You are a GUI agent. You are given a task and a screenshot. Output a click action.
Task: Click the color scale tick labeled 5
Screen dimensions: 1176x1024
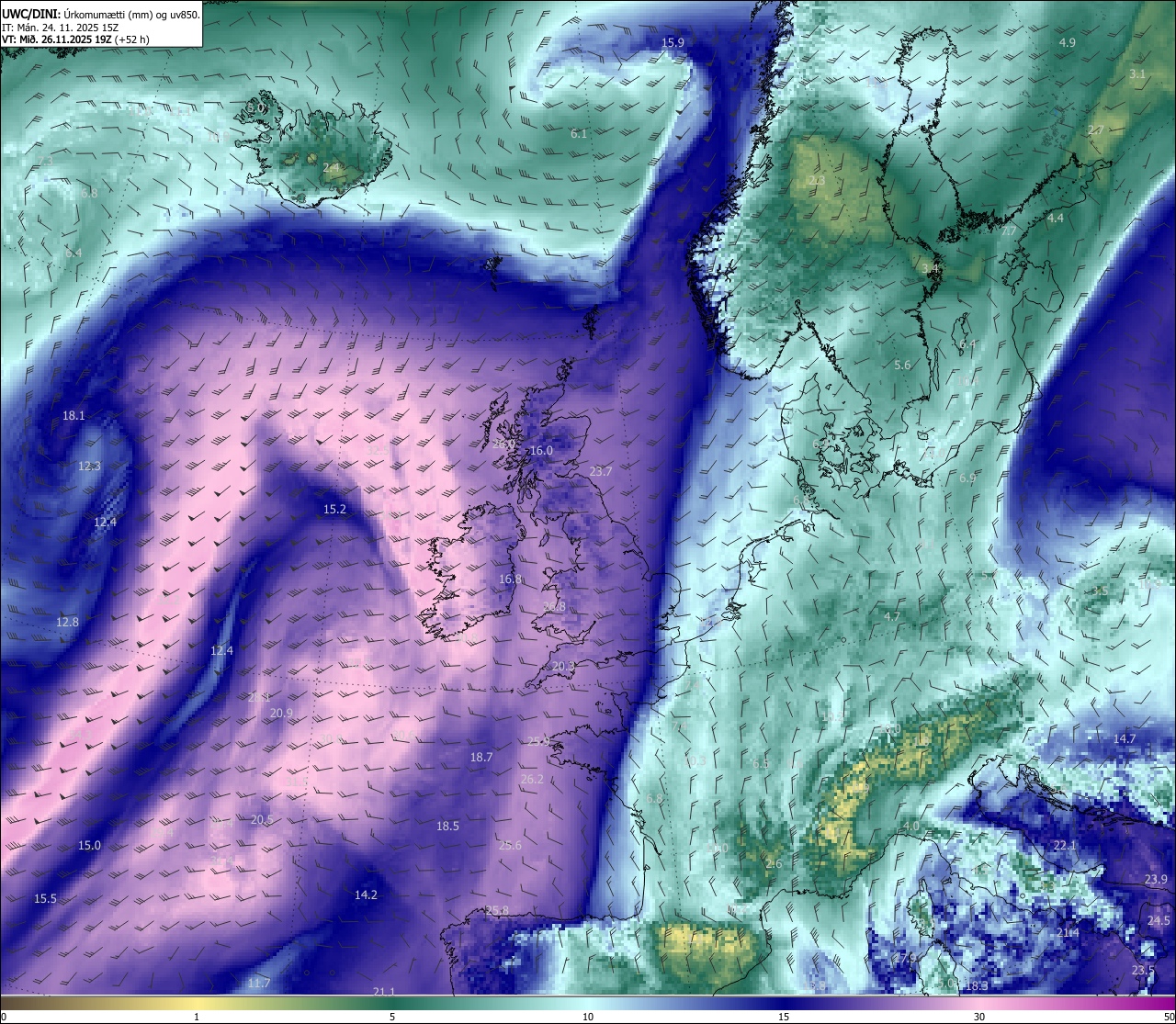coord(392,1017)
